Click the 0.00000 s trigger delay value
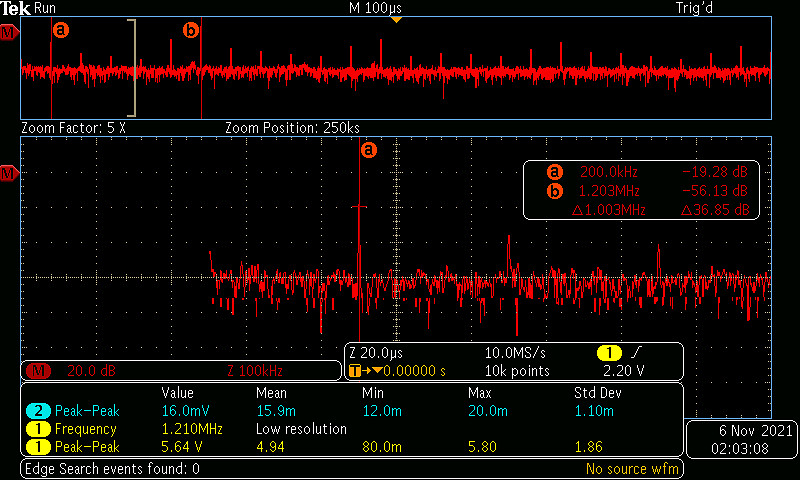This screenshot has height=480, width=800. tap(414, 371)
